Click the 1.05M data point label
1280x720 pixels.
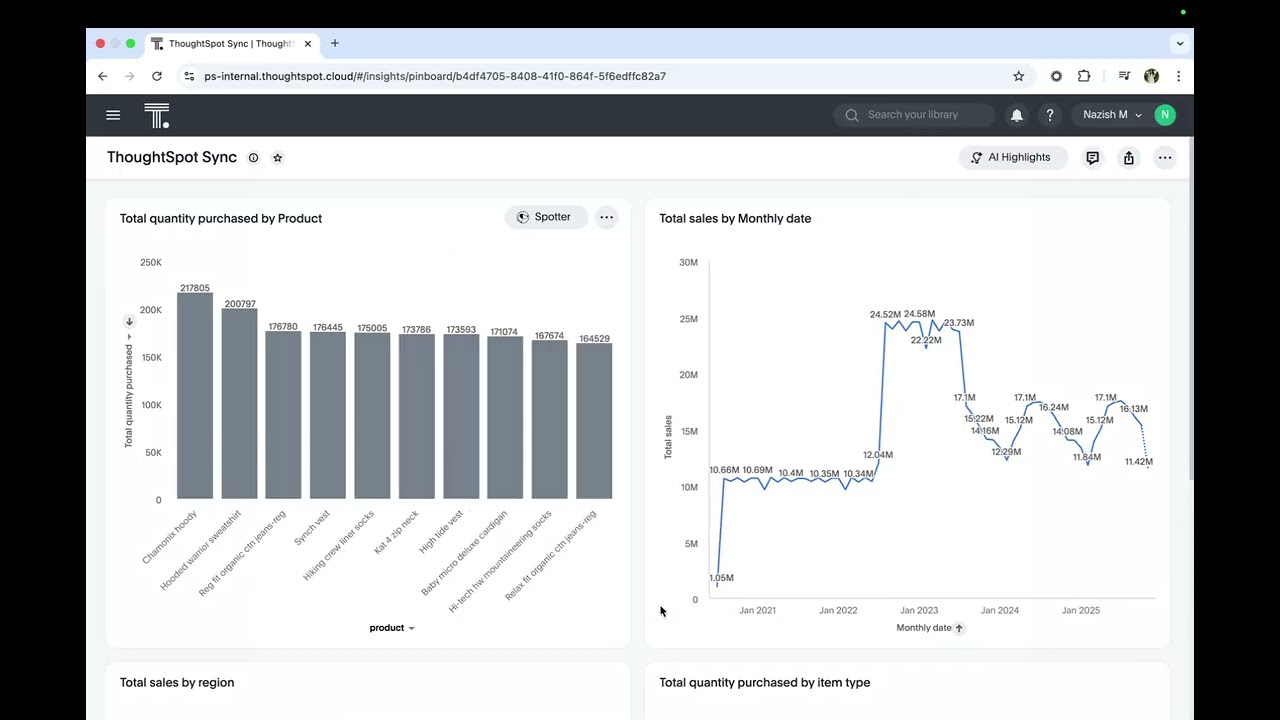coord(721,578)
